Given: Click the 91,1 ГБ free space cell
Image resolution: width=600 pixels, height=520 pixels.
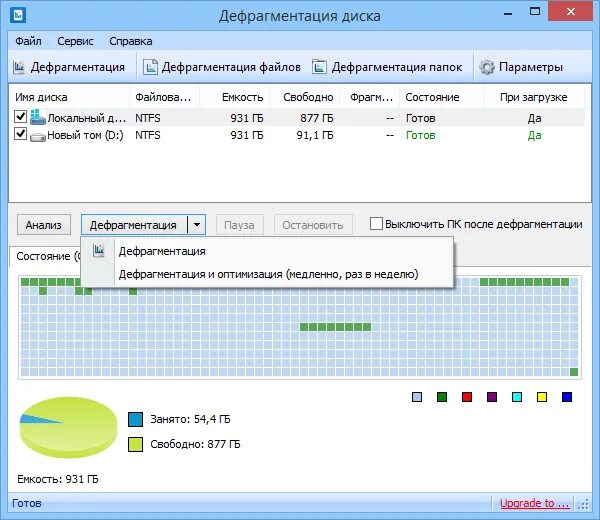Looking at the screenshot, I should tap(315, 135).
